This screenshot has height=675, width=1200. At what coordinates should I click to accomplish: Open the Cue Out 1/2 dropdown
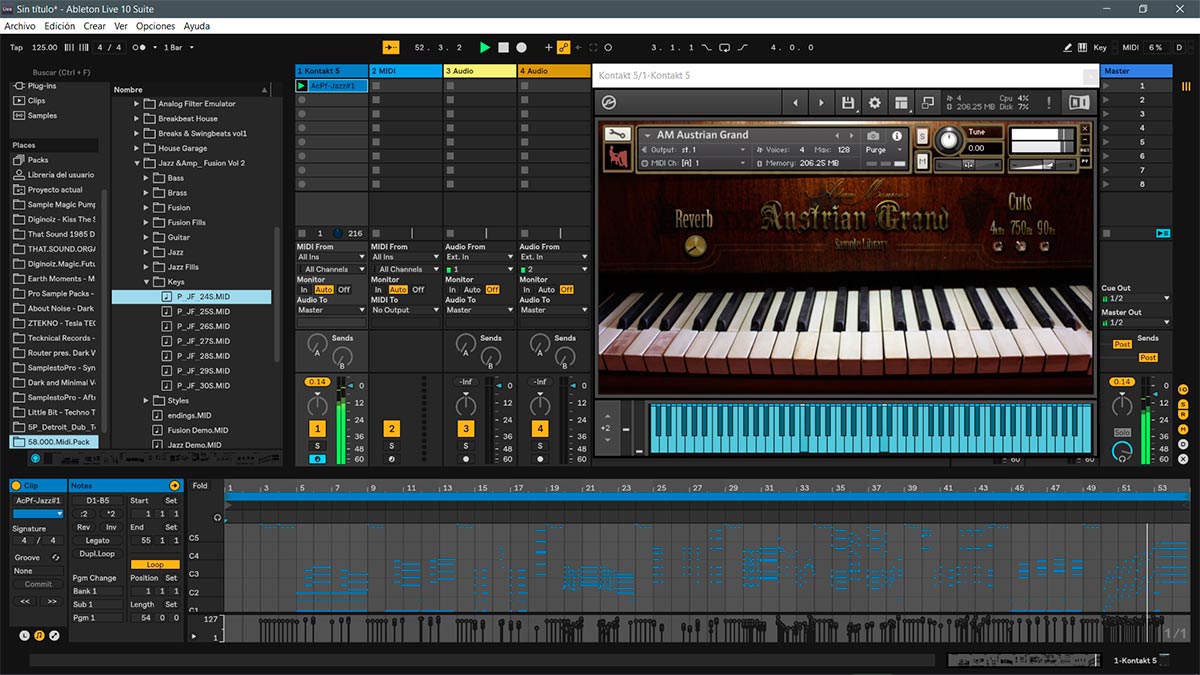1136,298
